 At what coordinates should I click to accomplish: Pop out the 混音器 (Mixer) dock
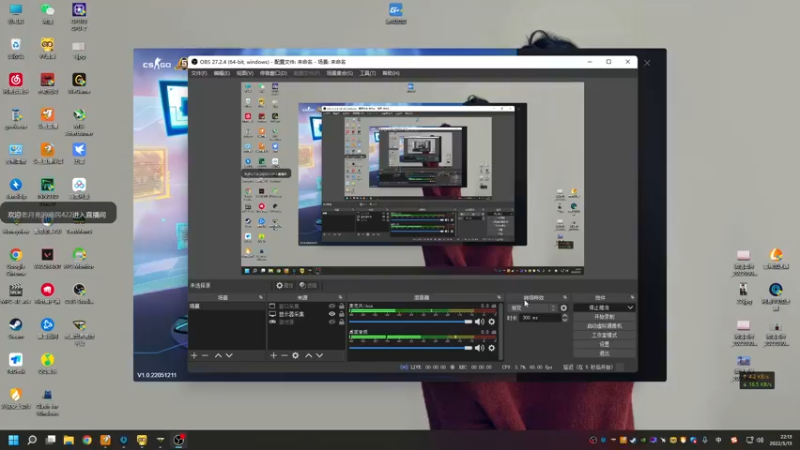tap(499, 297)
